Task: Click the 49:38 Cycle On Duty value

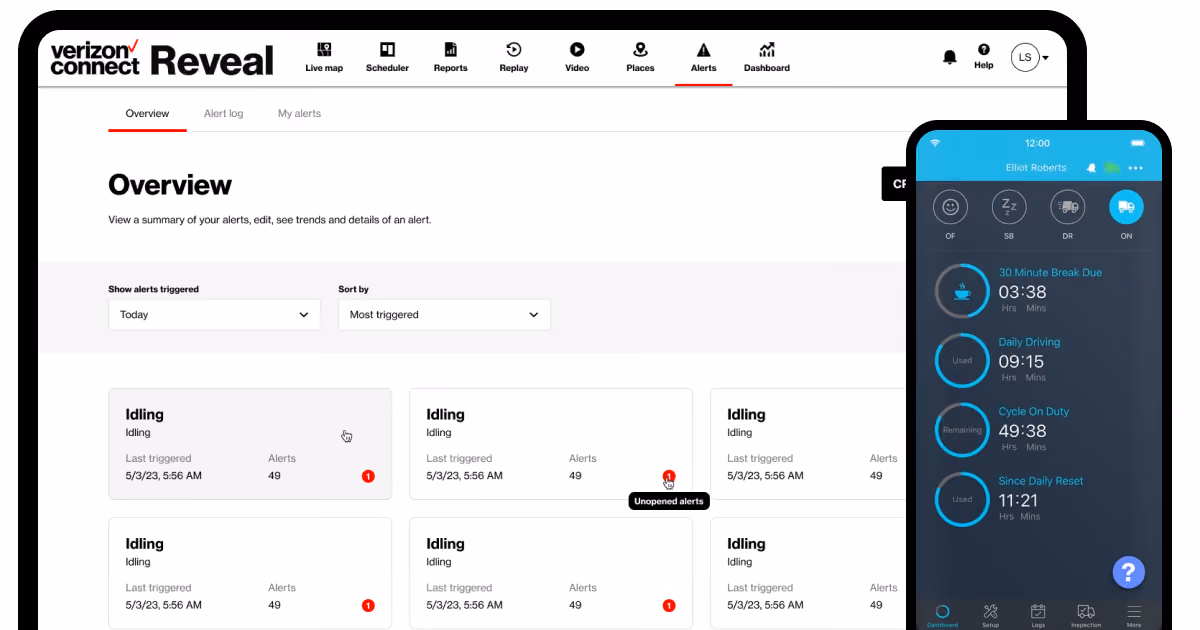Action: 1022,431
